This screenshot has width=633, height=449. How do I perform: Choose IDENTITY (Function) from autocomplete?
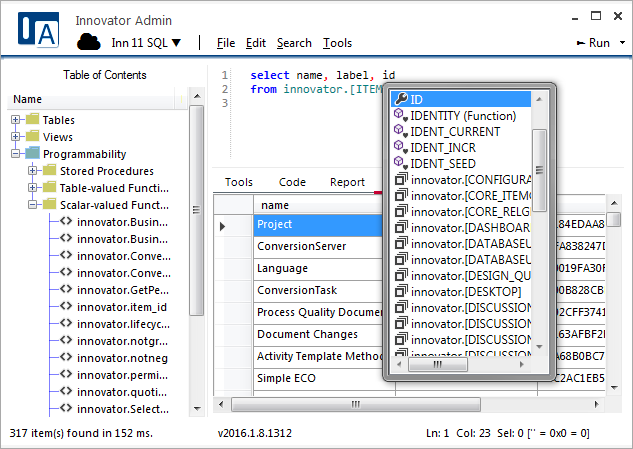[x=461, y=116]
